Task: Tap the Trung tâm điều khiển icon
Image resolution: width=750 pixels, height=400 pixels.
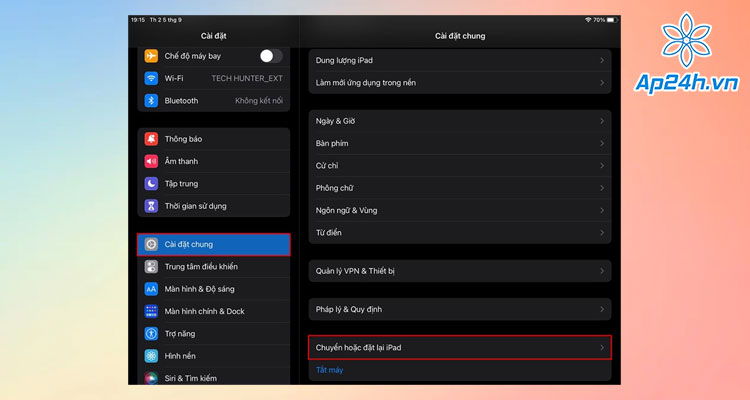Action: [151, 267]
